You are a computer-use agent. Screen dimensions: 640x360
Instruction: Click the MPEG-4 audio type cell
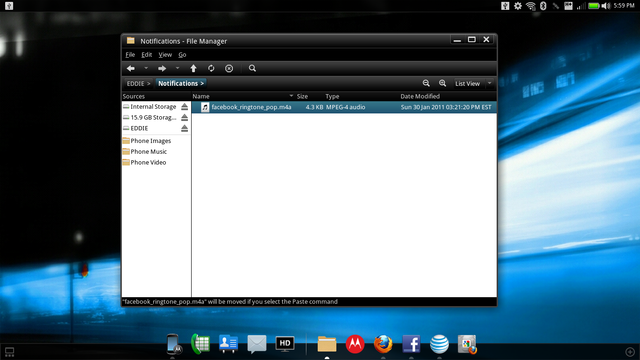coord(345,107)
